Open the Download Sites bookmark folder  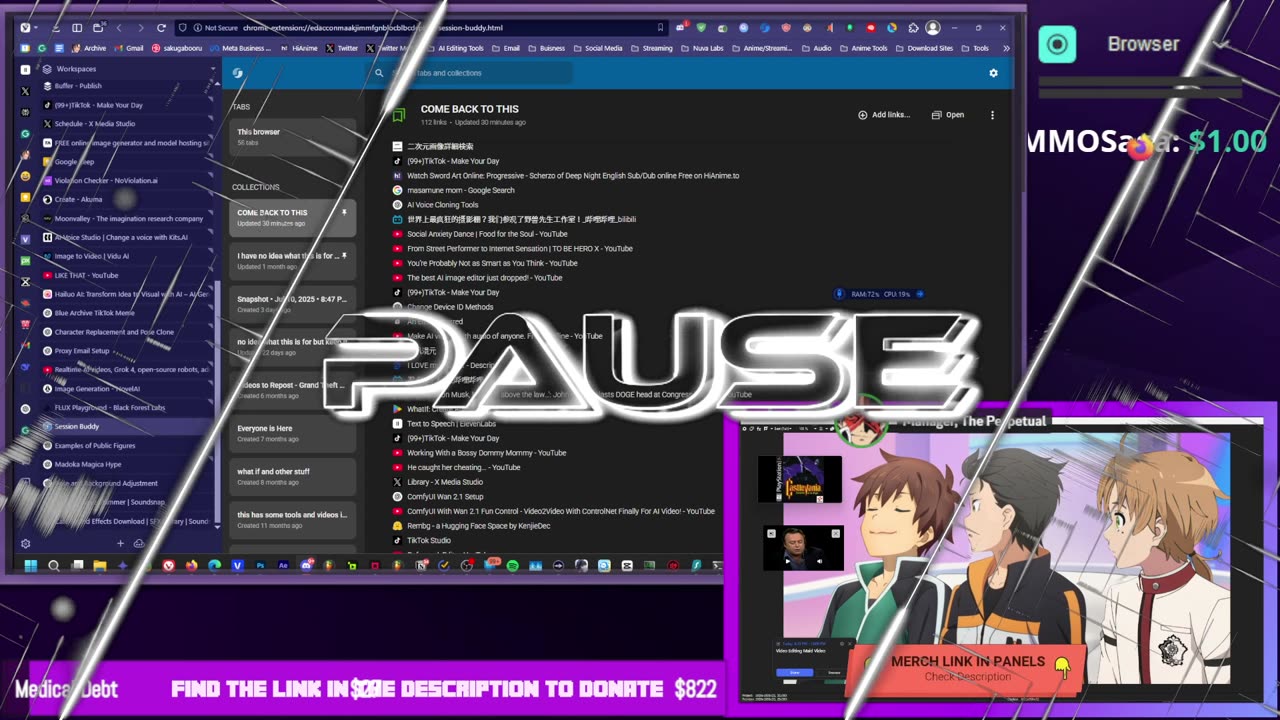coord(923,48)
